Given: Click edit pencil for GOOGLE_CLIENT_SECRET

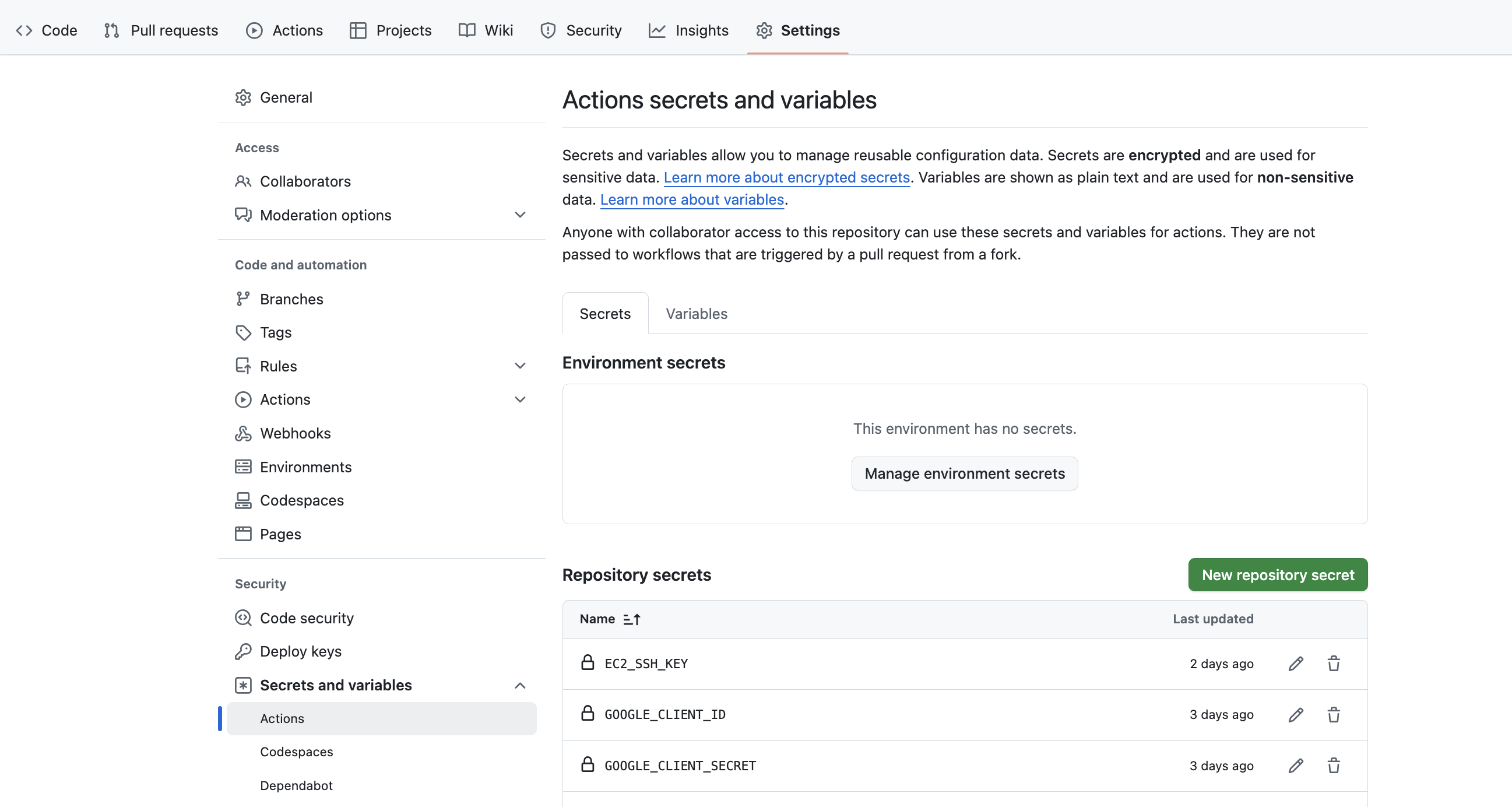Looking at the screenshot, I should click(1295, 766).
